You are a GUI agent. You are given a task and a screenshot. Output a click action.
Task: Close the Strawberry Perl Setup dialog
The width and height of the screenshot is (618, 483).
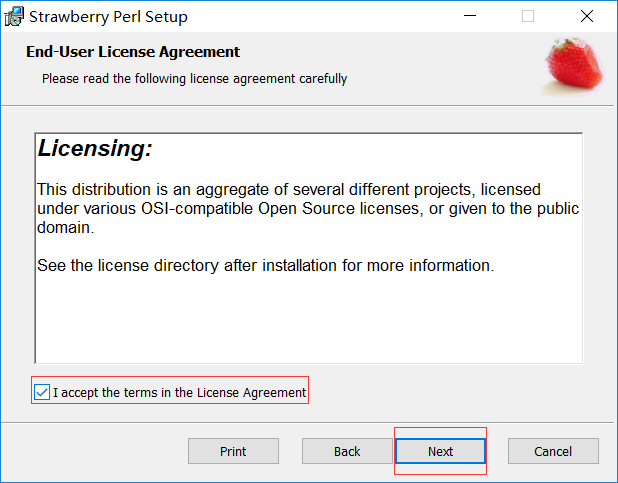[x=587, y=17]
